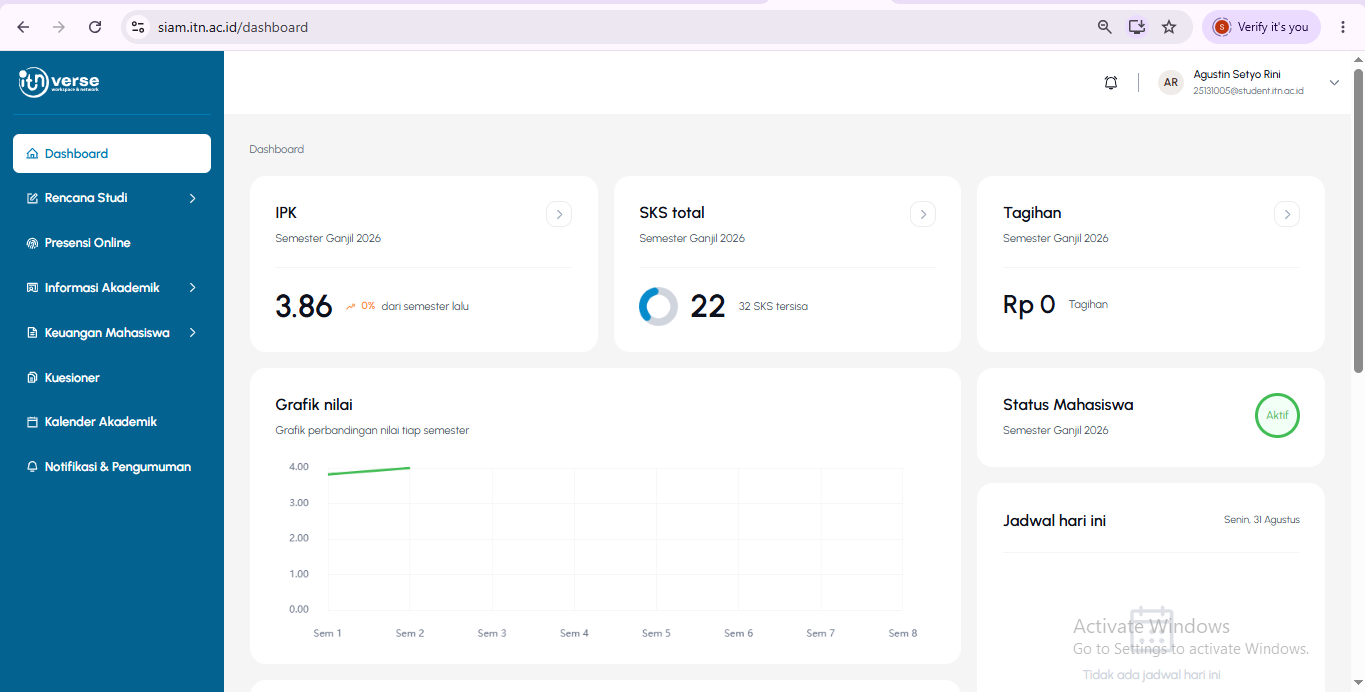Reload the page
This screenshot has width=1365, height=692.
tap(95, 27)
